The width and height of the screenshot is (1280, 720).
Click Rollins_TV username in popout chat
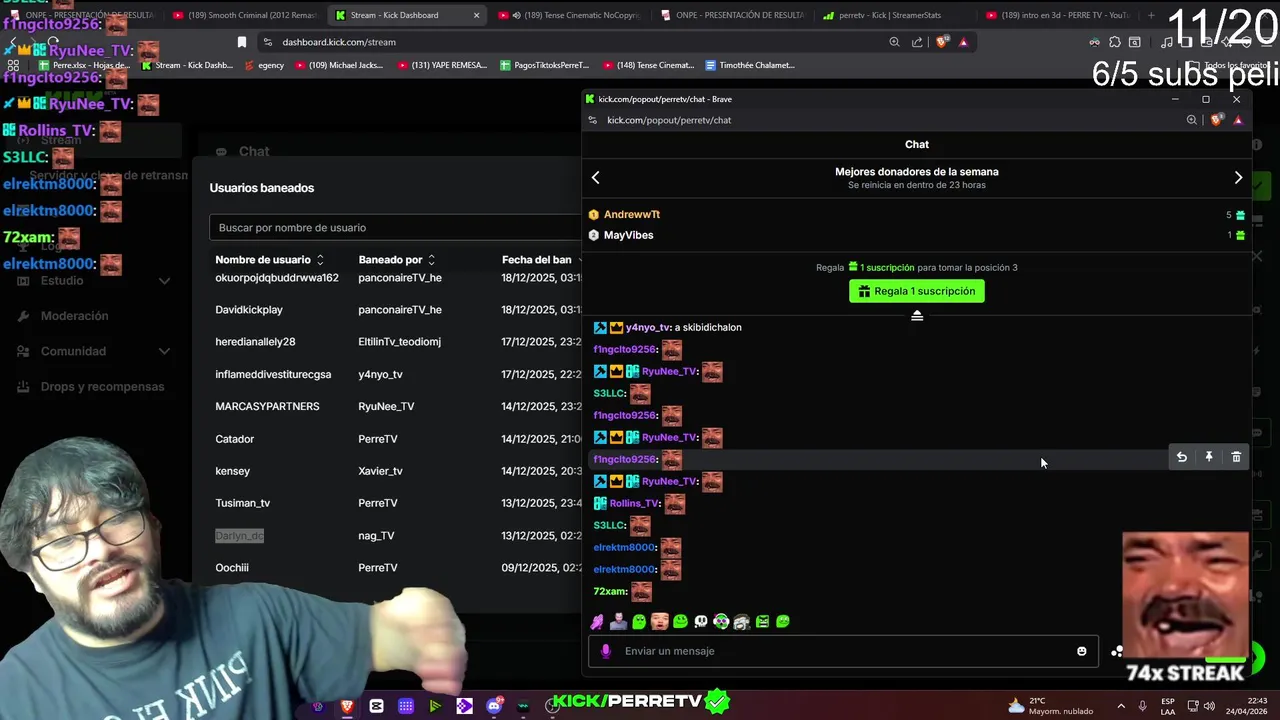tap(634, 504)
